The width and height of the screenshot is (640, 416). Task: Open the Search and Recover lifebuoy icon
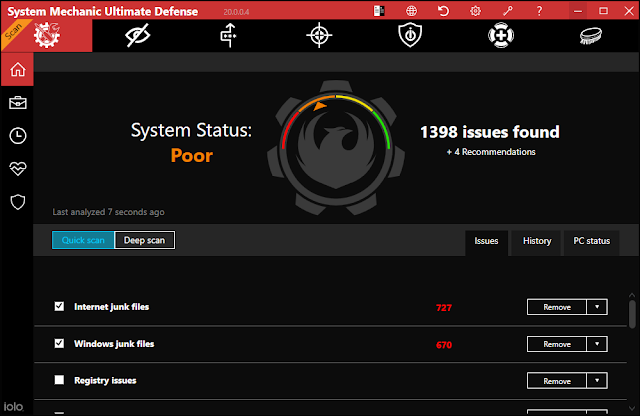click(501, 35)
